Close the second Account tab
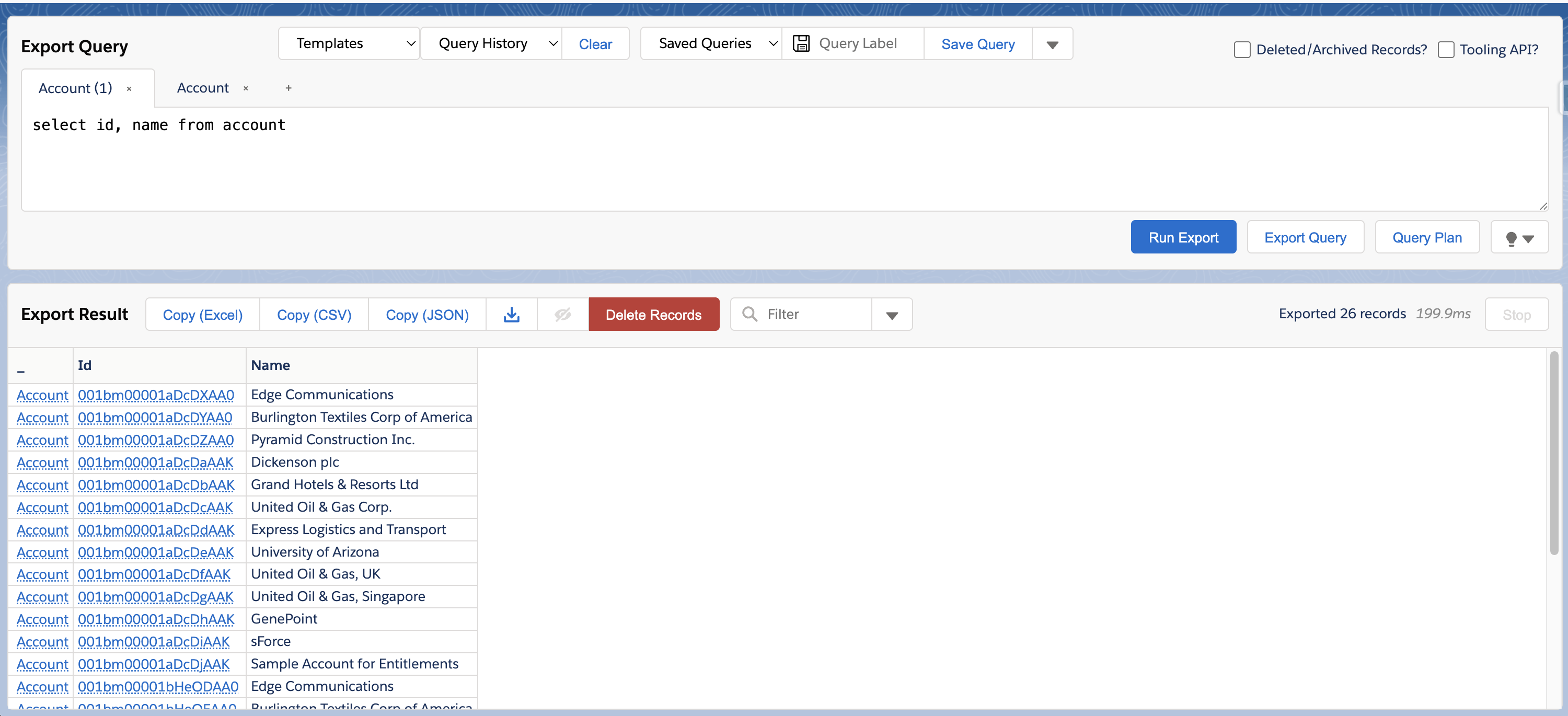The width and height of the screenshot is (1568, 716). [x=246, y=88]
